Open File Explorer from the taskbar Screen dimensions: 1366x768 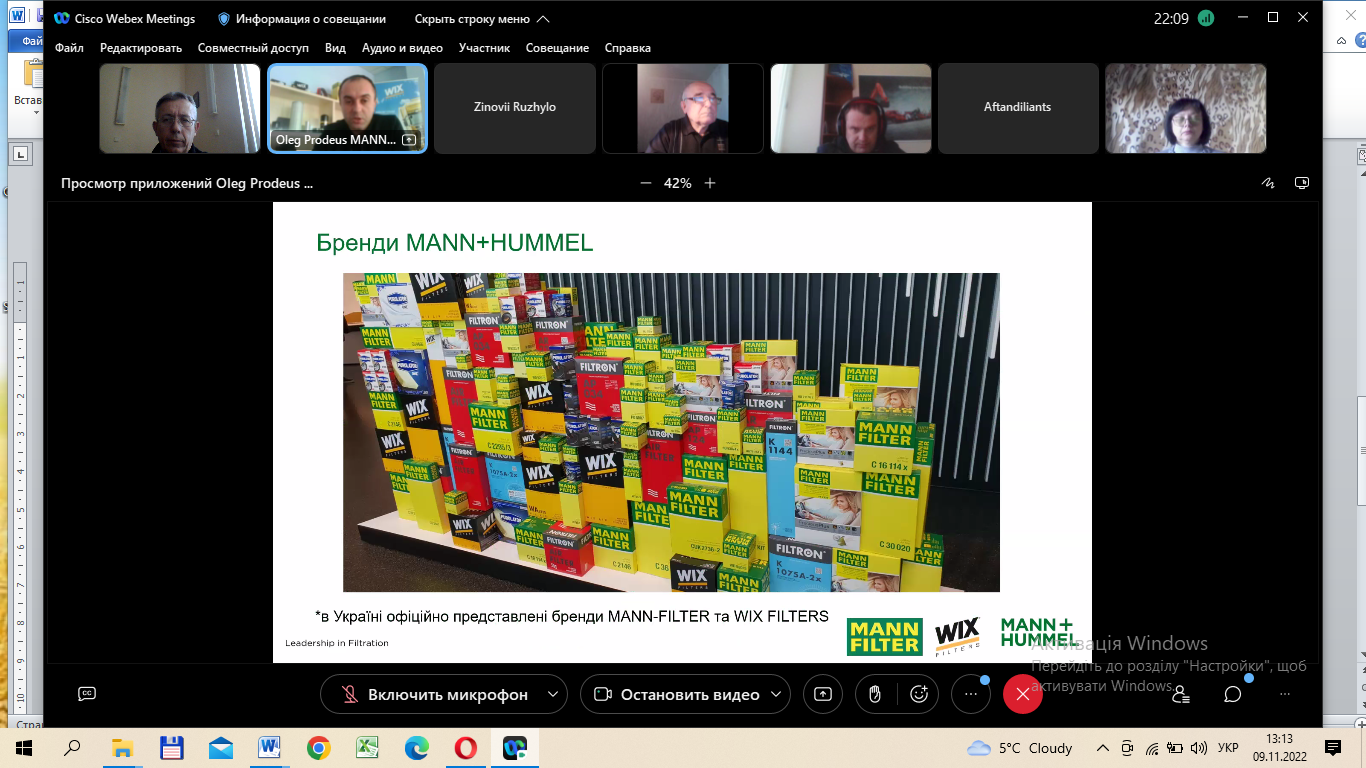122,748
